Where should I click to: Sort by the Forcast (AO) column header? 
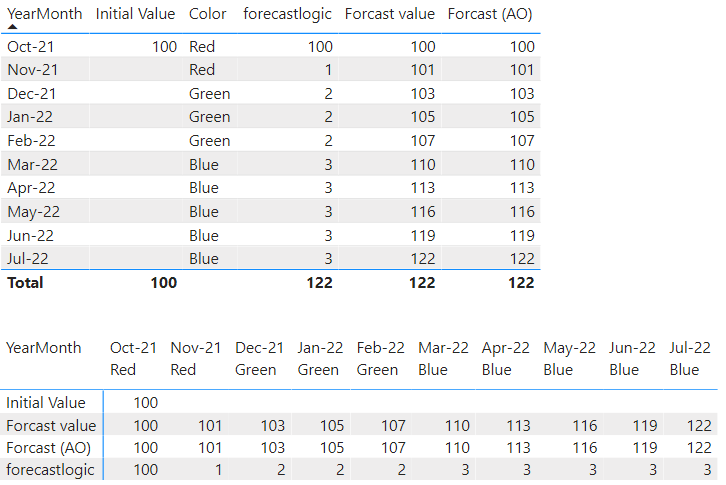point(490,14)
